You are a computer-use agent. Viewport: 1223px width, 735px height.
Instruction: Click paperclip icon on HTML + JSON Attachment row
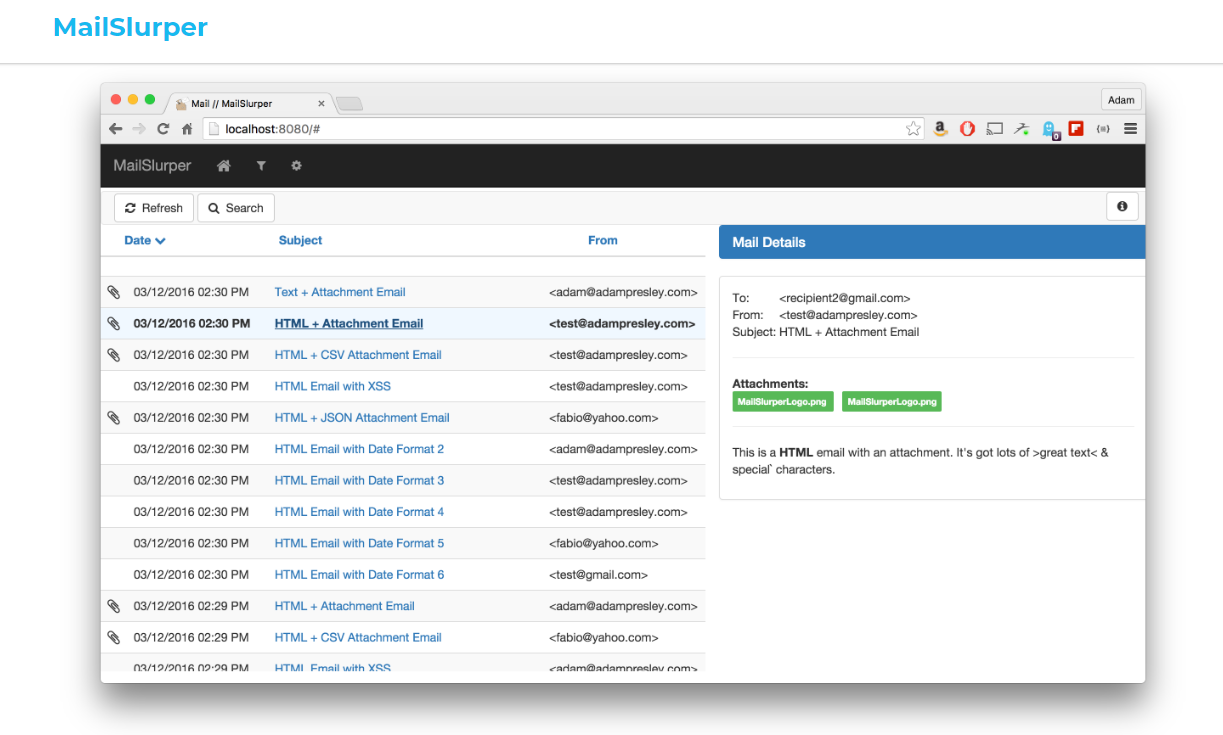click(x=114, y=418)
